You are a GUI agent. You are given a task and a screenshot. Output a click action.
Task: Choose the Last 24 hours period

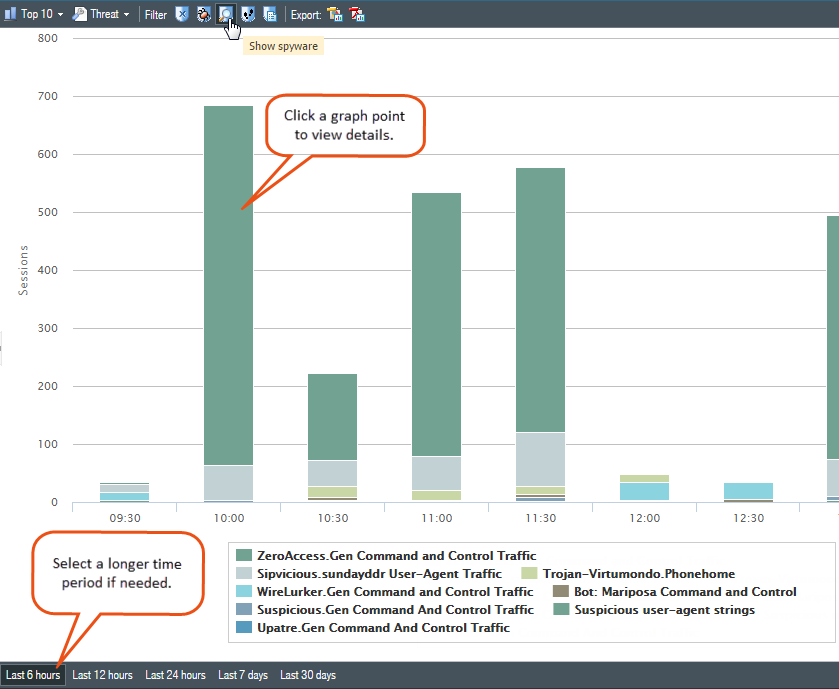(x=175, y=675)
